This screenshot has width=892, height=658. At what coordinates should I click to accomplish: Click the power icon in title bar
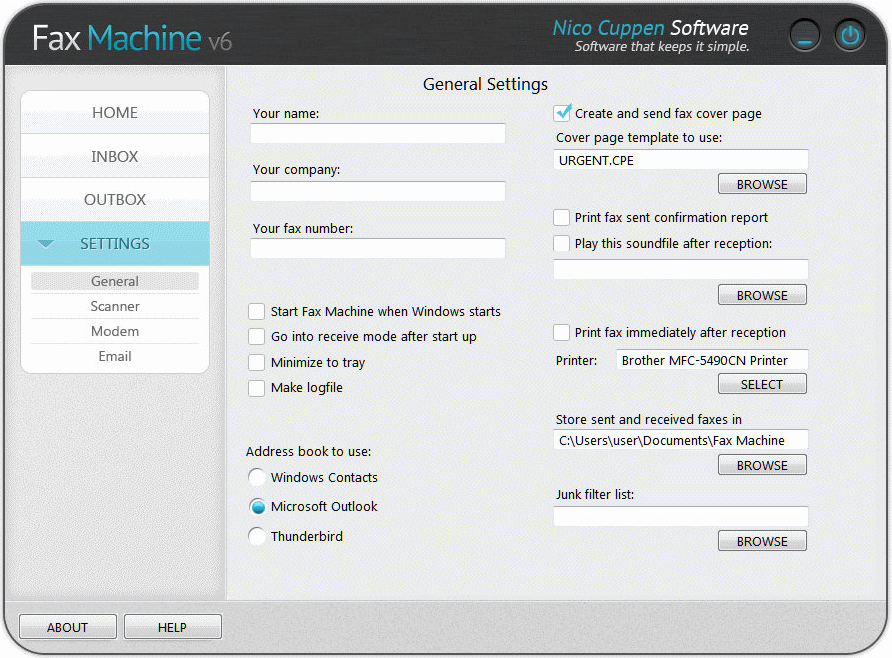pos(850,37)
